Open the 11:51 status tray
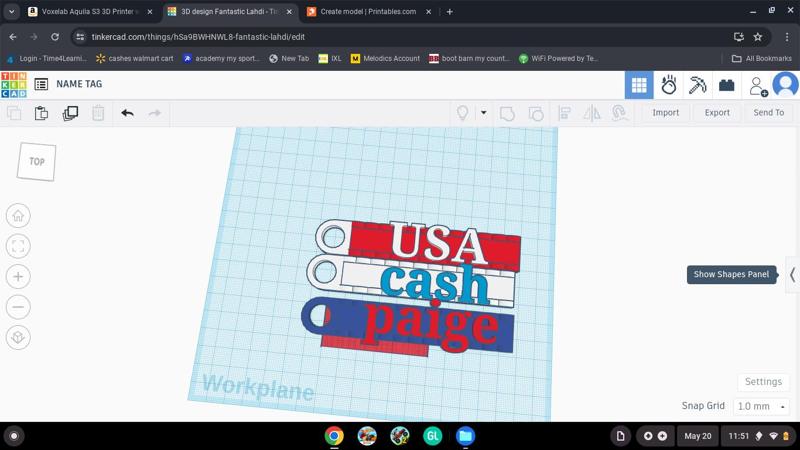The width and height of the screenshot is (800, 450). click(759, 436)
